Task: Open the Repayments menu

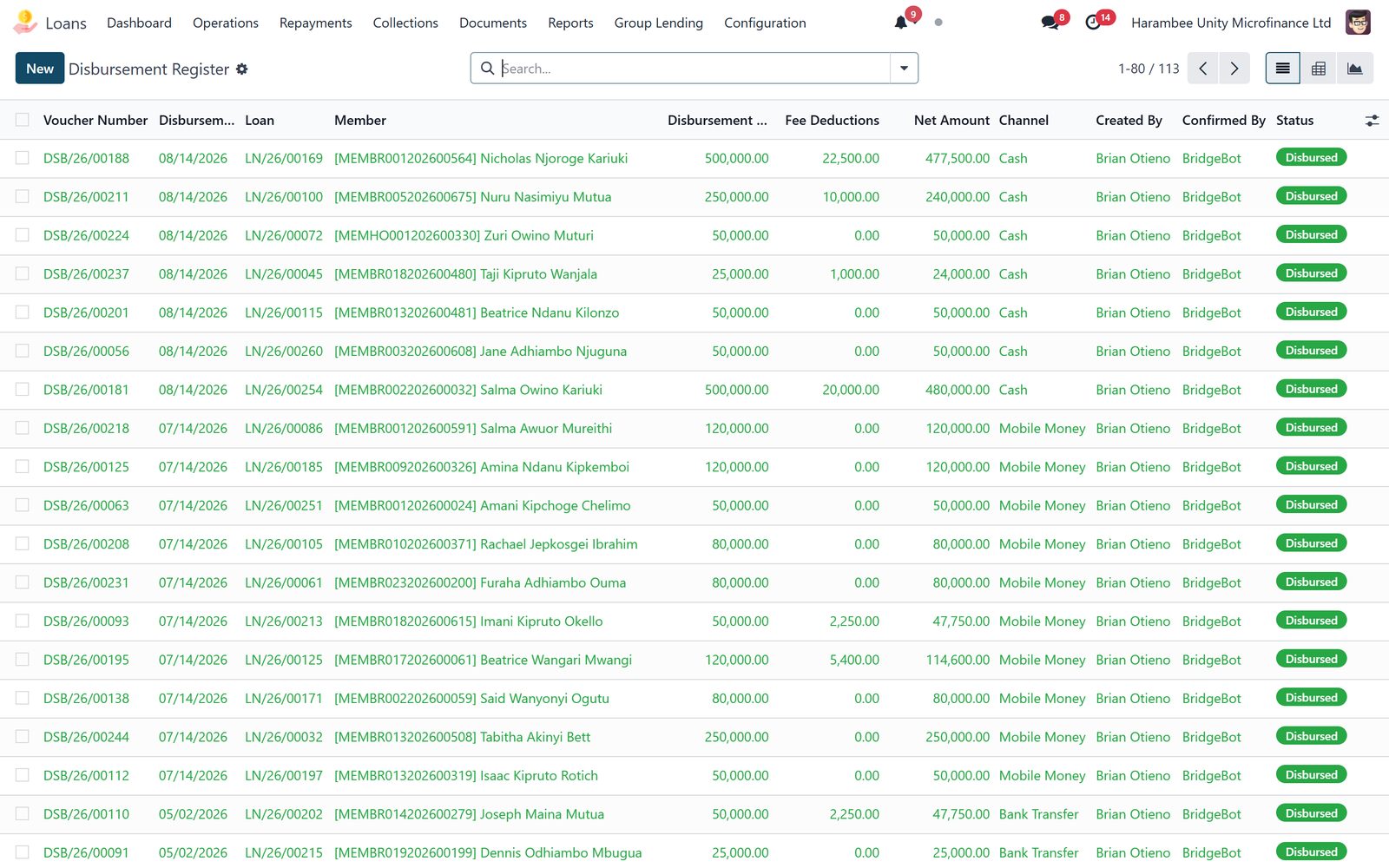Action: (316, 23)
